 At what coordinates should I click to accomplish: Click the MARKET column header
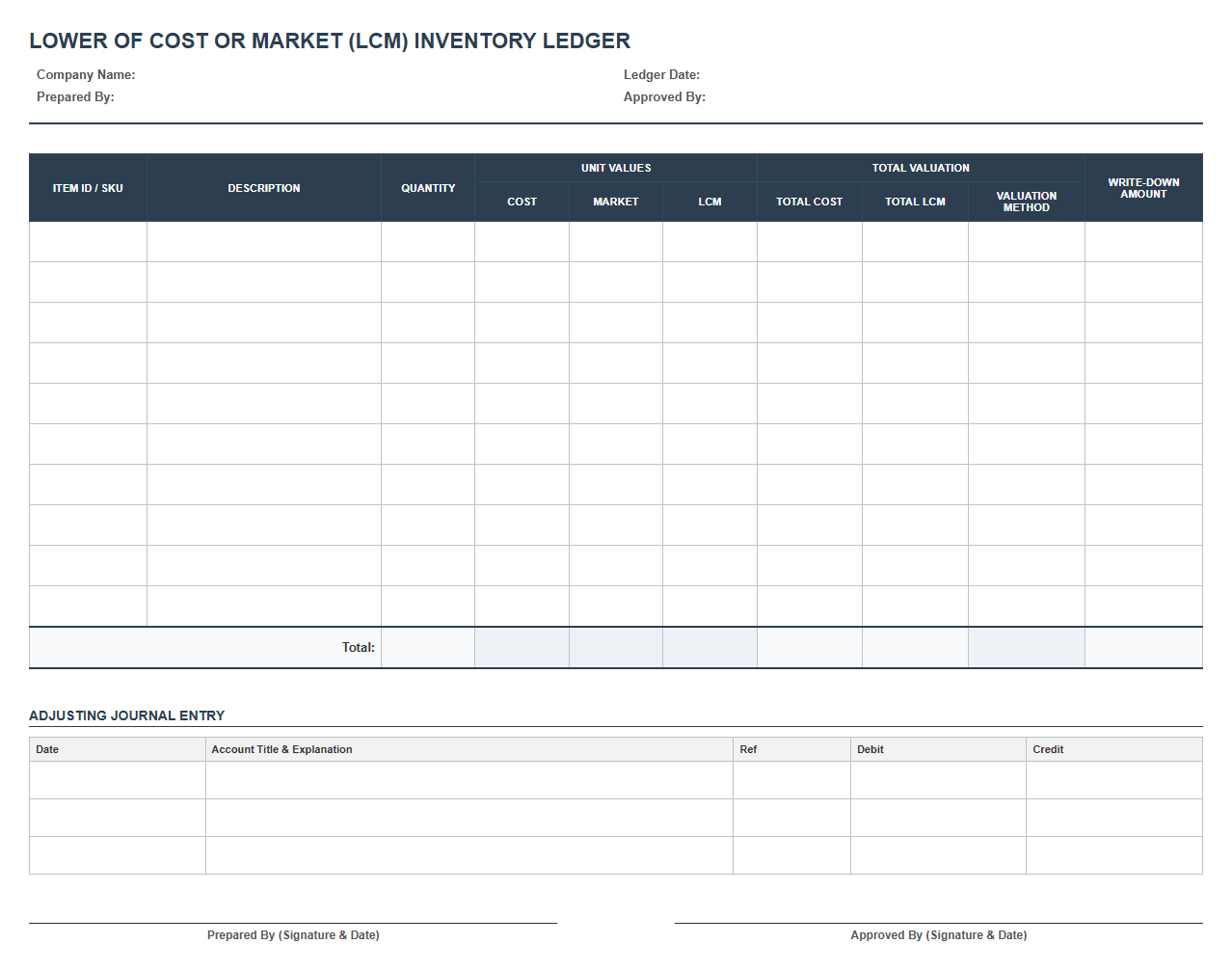tap(616, 202)
